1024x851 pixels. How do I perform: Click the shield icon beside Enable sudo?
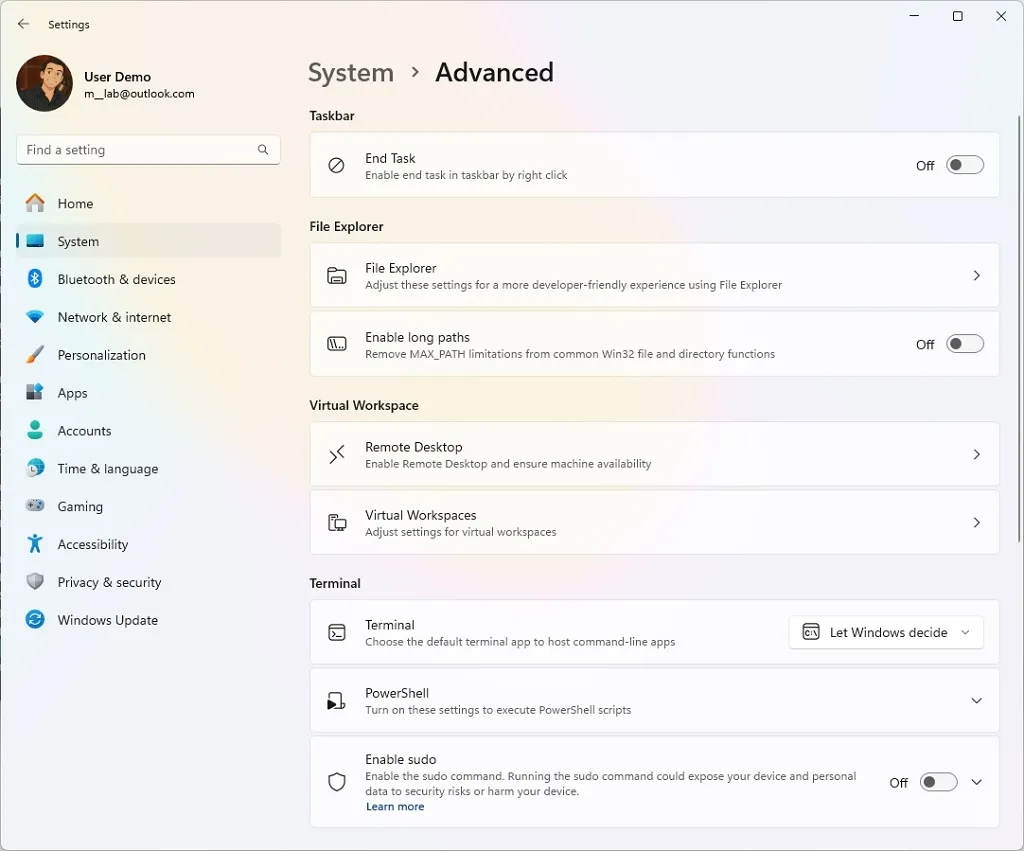coord(336,781)
